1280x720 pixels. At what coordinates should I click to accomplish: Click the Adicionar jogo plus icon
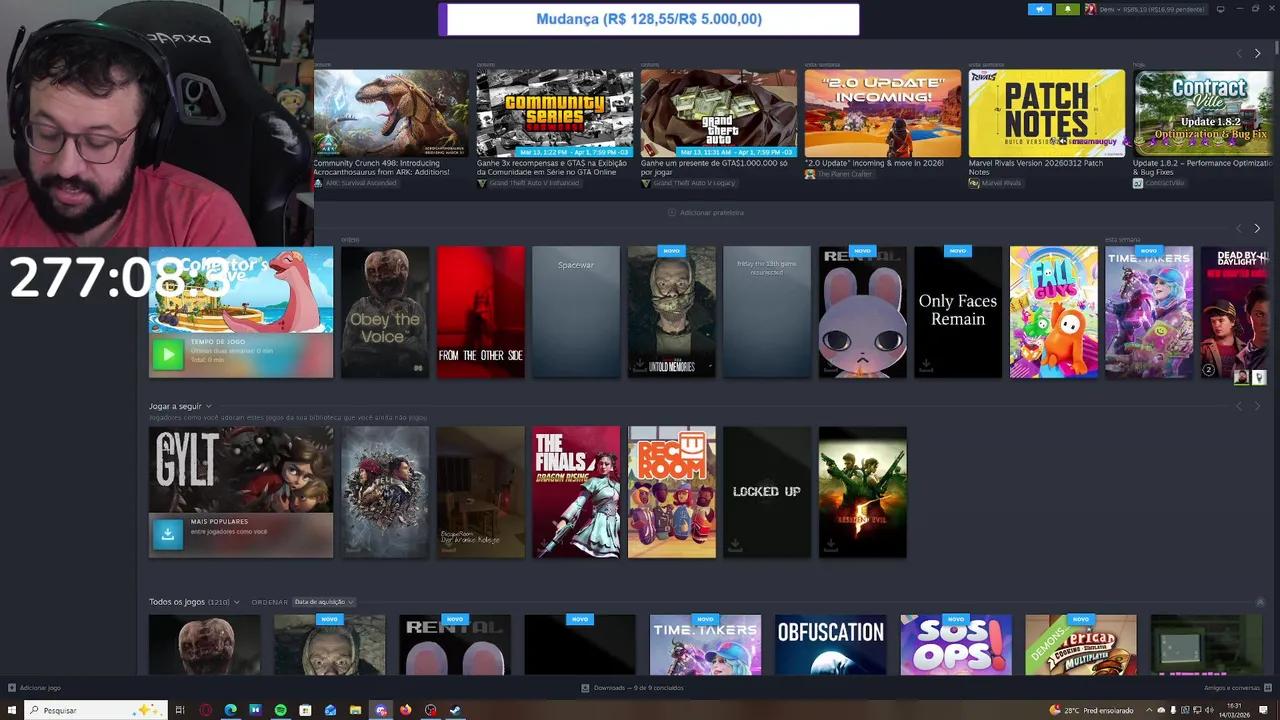pos(12,688)
